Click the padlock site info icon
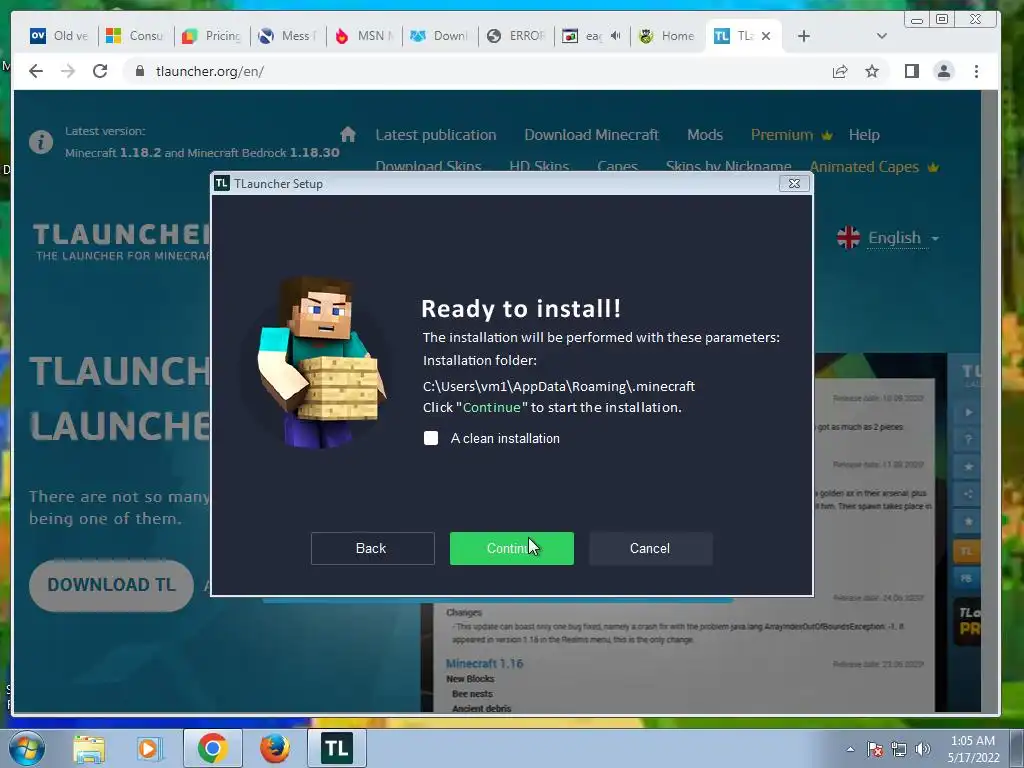The width and height of the screenshot is (1024, 768). point(139,71)
